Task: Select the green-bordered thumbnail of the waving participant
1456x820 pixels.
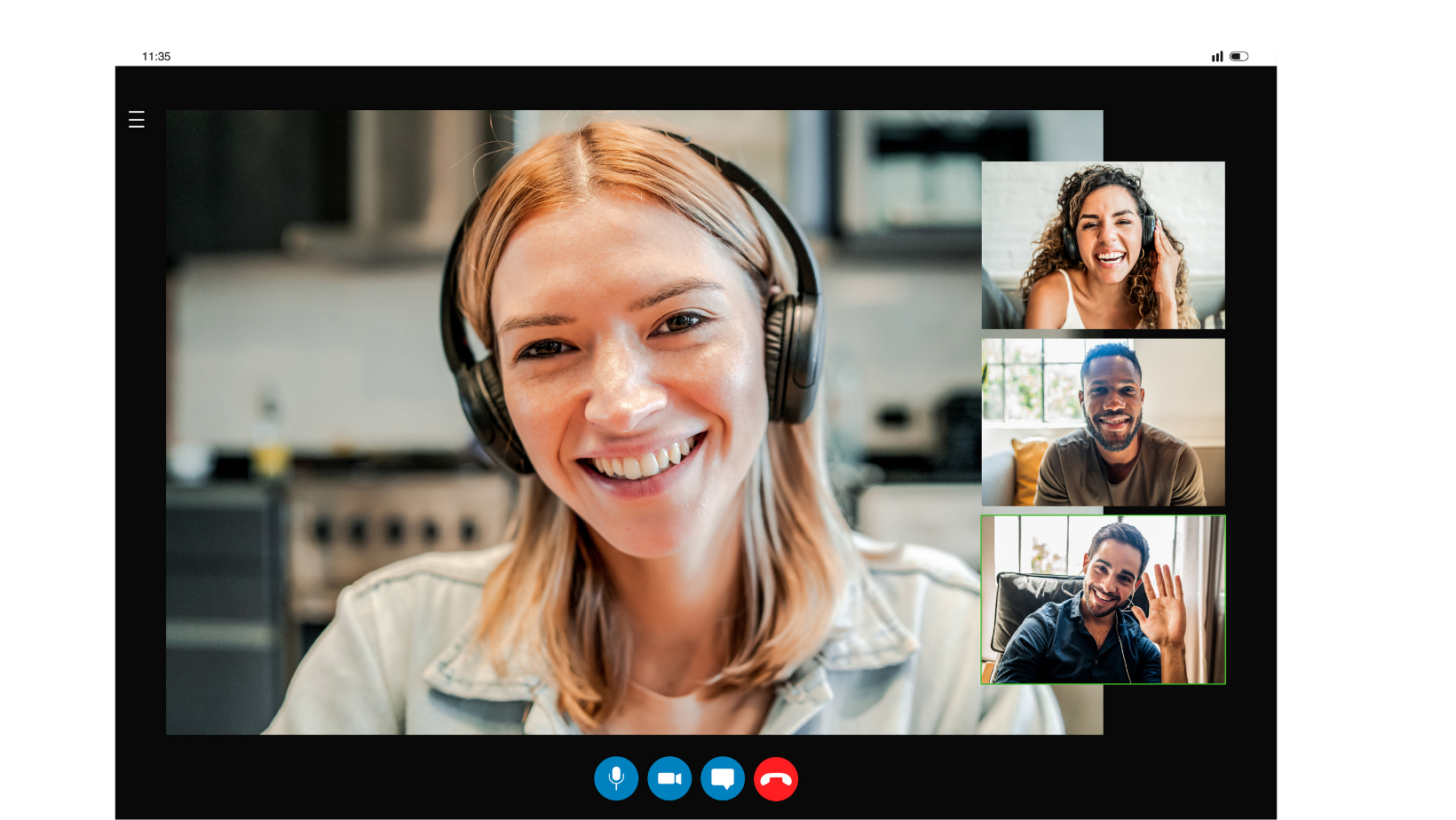Action: (x=1103, y=600)
